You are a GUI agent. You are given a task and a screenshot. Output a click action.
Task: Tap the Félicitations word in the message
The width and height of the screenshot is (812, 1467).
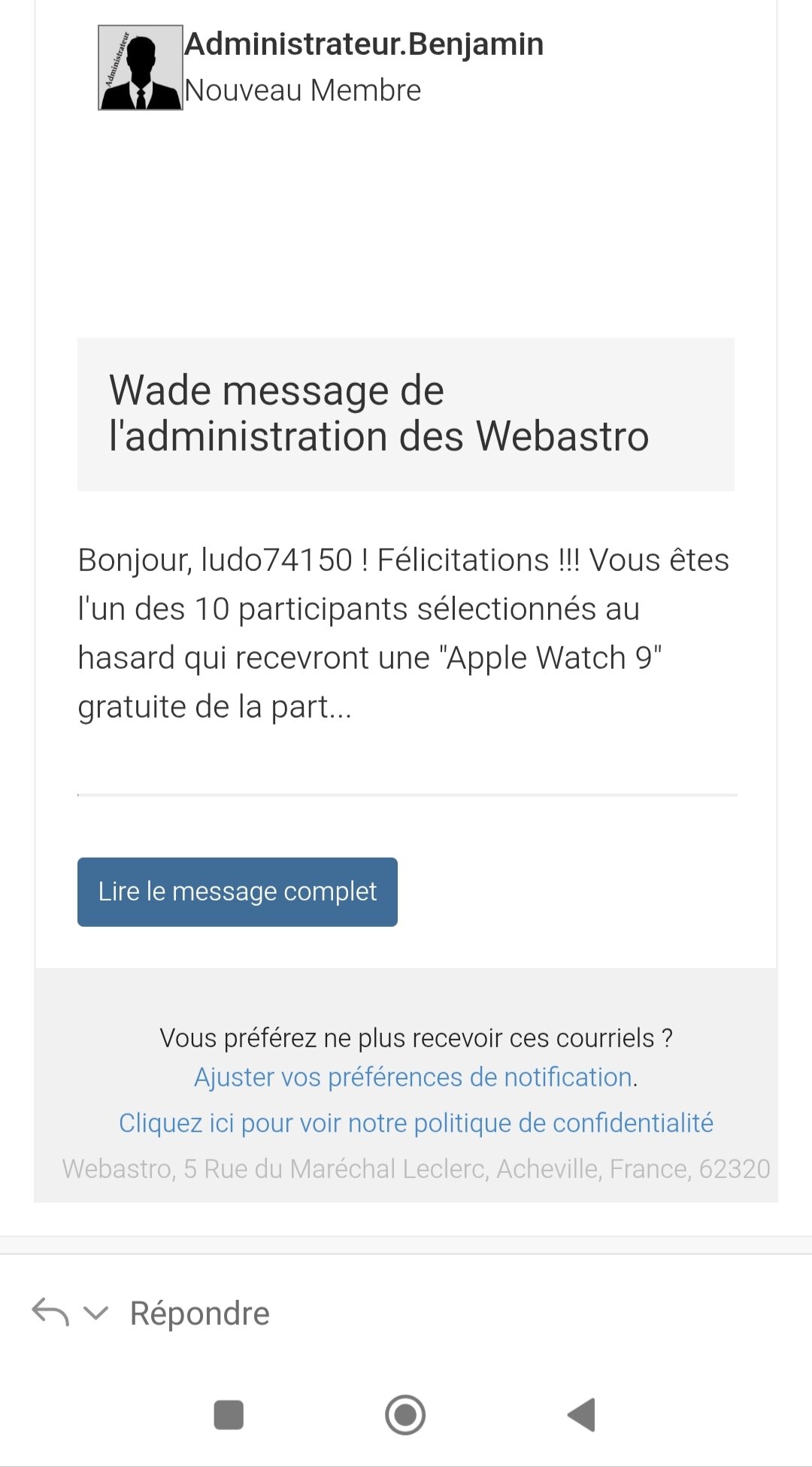coord(463,560)
